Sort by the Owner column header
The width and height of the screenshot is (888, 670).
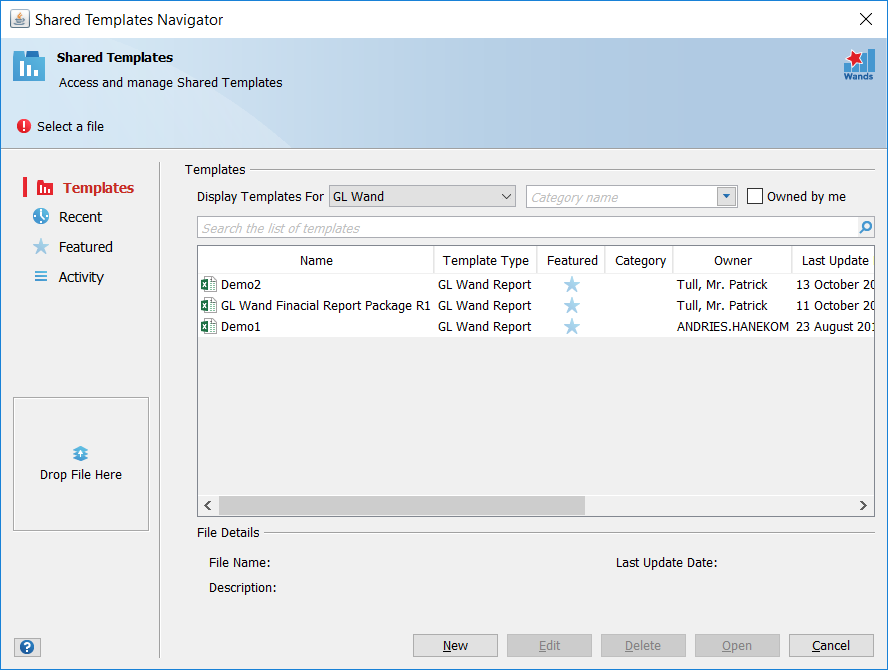pyautogui.click(x=733, y=261)
